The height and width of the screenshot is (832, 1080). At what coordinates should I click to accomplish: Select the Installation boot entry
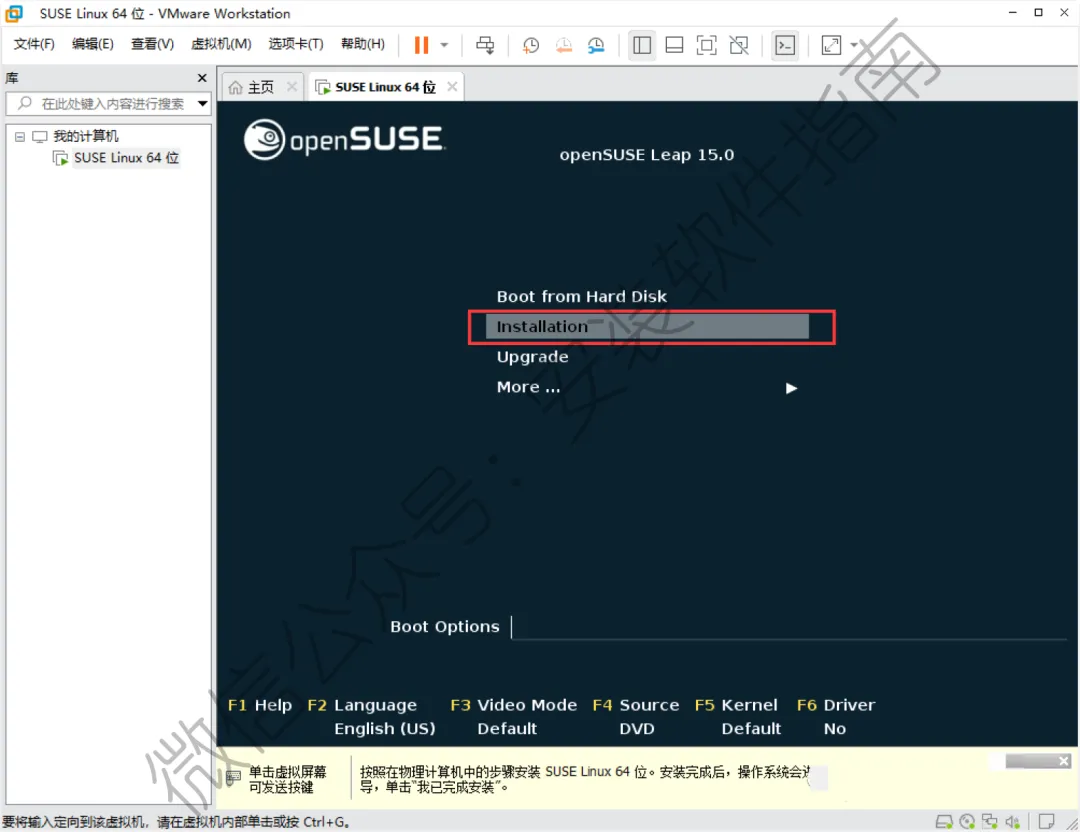tap(647, 326)
